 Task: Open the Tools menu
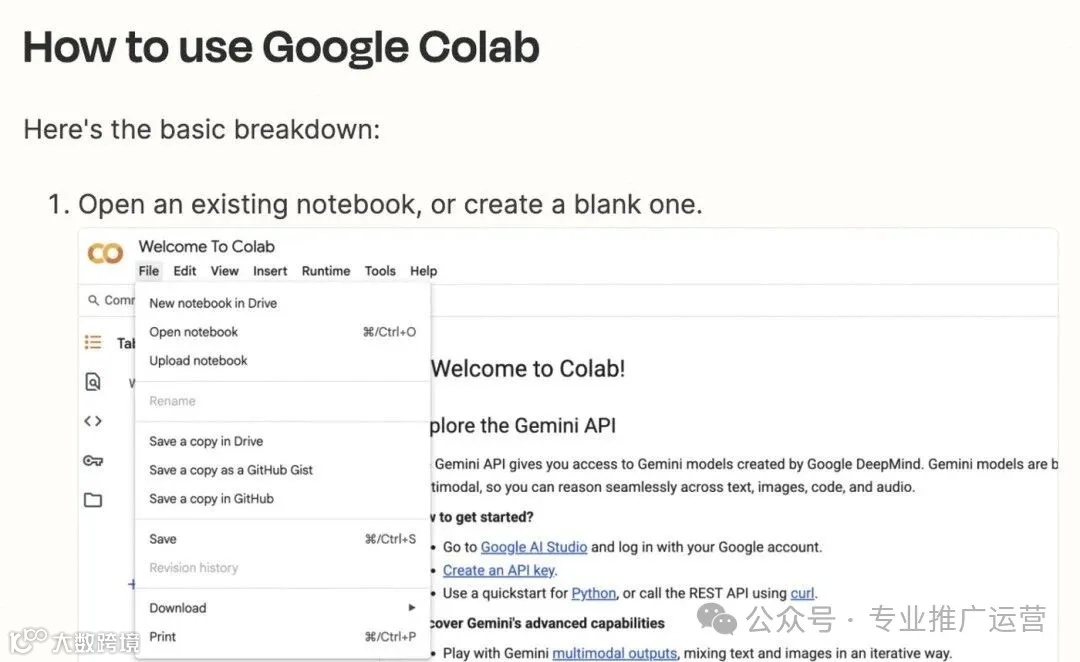tap(380, 271)
